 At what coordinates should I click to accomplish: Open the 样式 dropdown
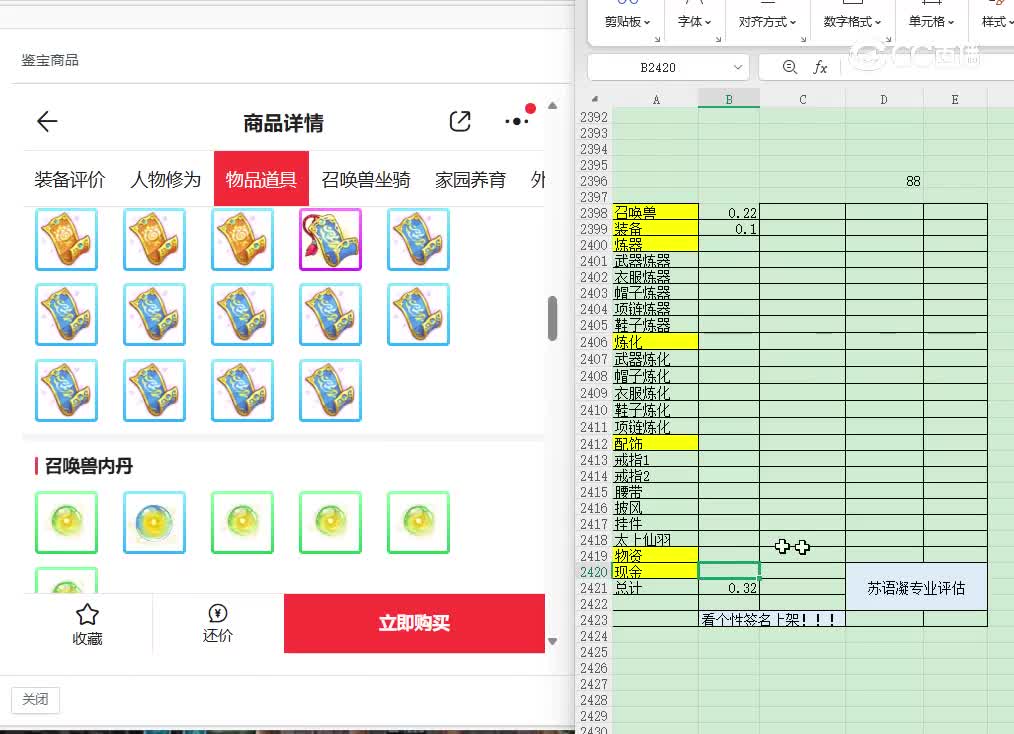click(997, 22)
